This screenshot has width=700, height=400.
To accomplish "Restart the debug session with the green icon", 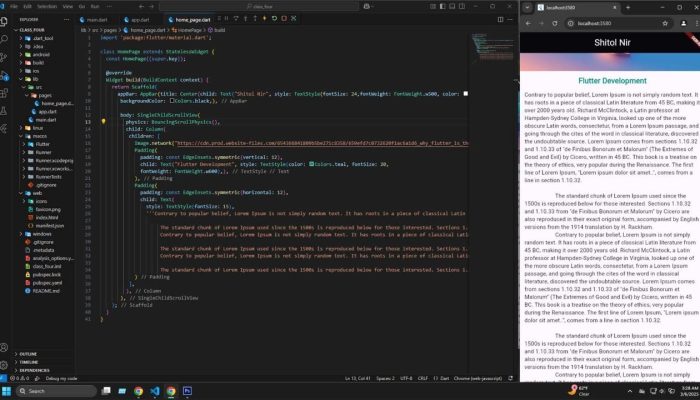I will [274, 19].
